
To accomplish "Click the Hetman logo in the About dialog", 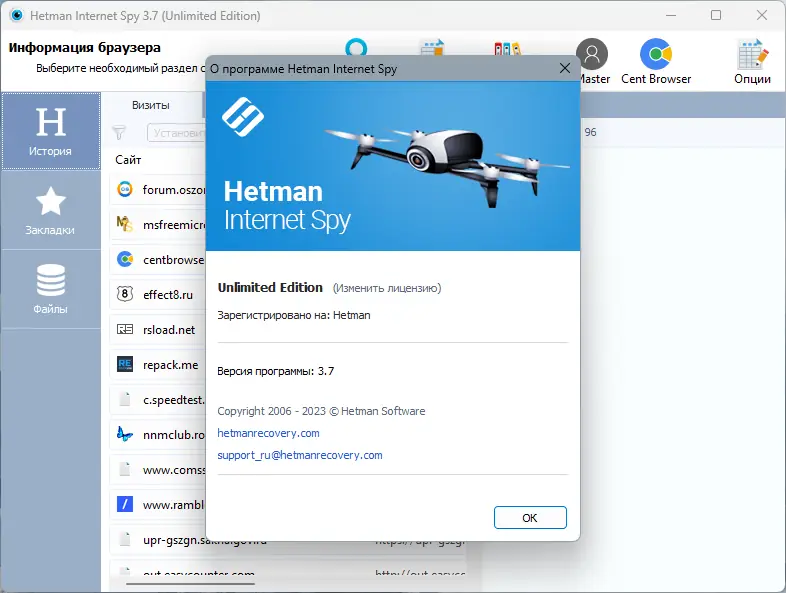I will 243,117.
